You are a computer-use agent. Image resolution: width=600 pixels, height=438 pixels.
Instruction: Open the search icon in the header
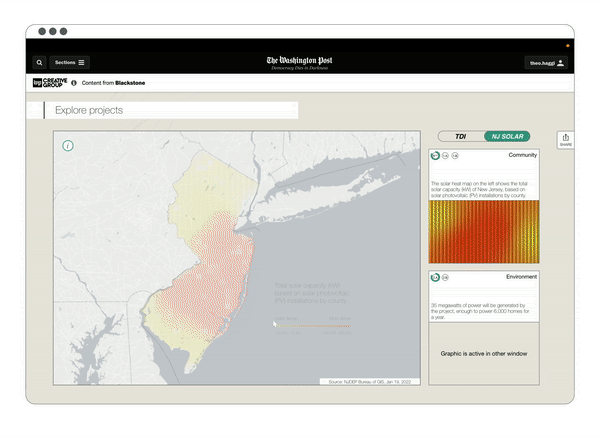click(39, 63)
